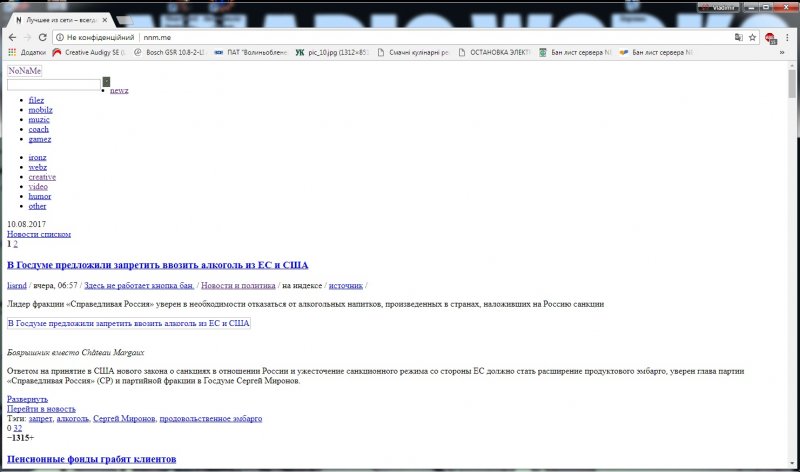Open the pic_10.jpg bookmark
This screenshot has height=472, width=800.
tap(332, 52)
